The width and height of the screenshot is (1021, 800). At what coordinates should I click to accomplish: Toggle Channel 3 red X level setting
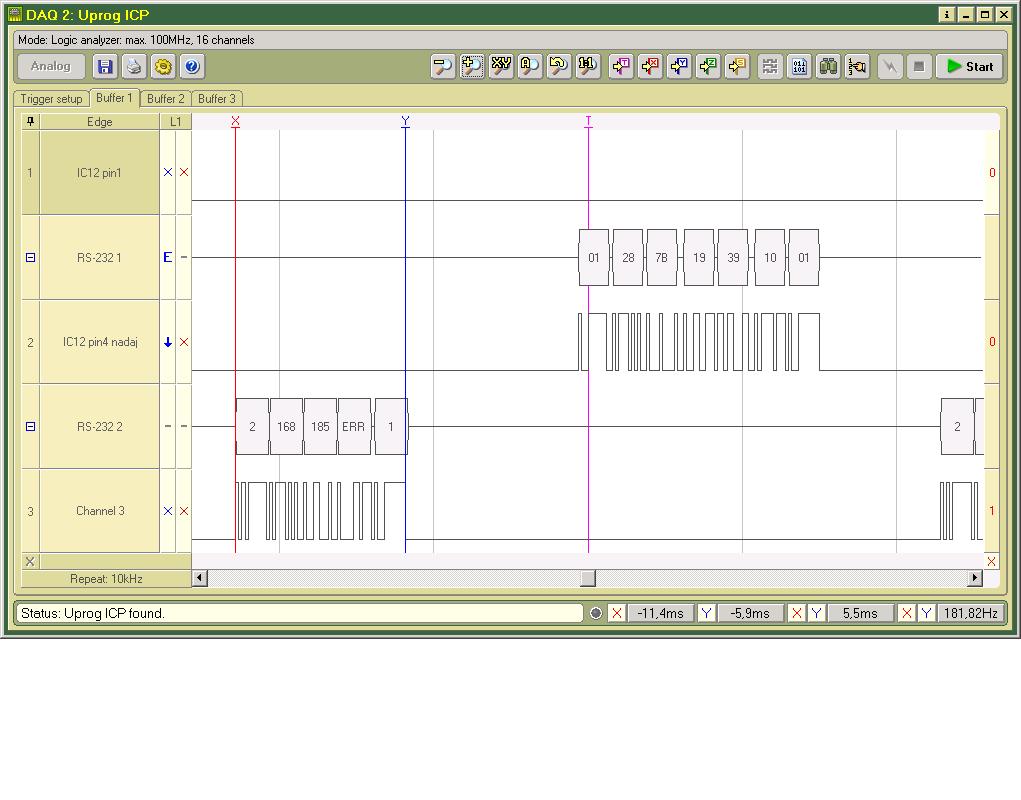(x=184, y=512)
